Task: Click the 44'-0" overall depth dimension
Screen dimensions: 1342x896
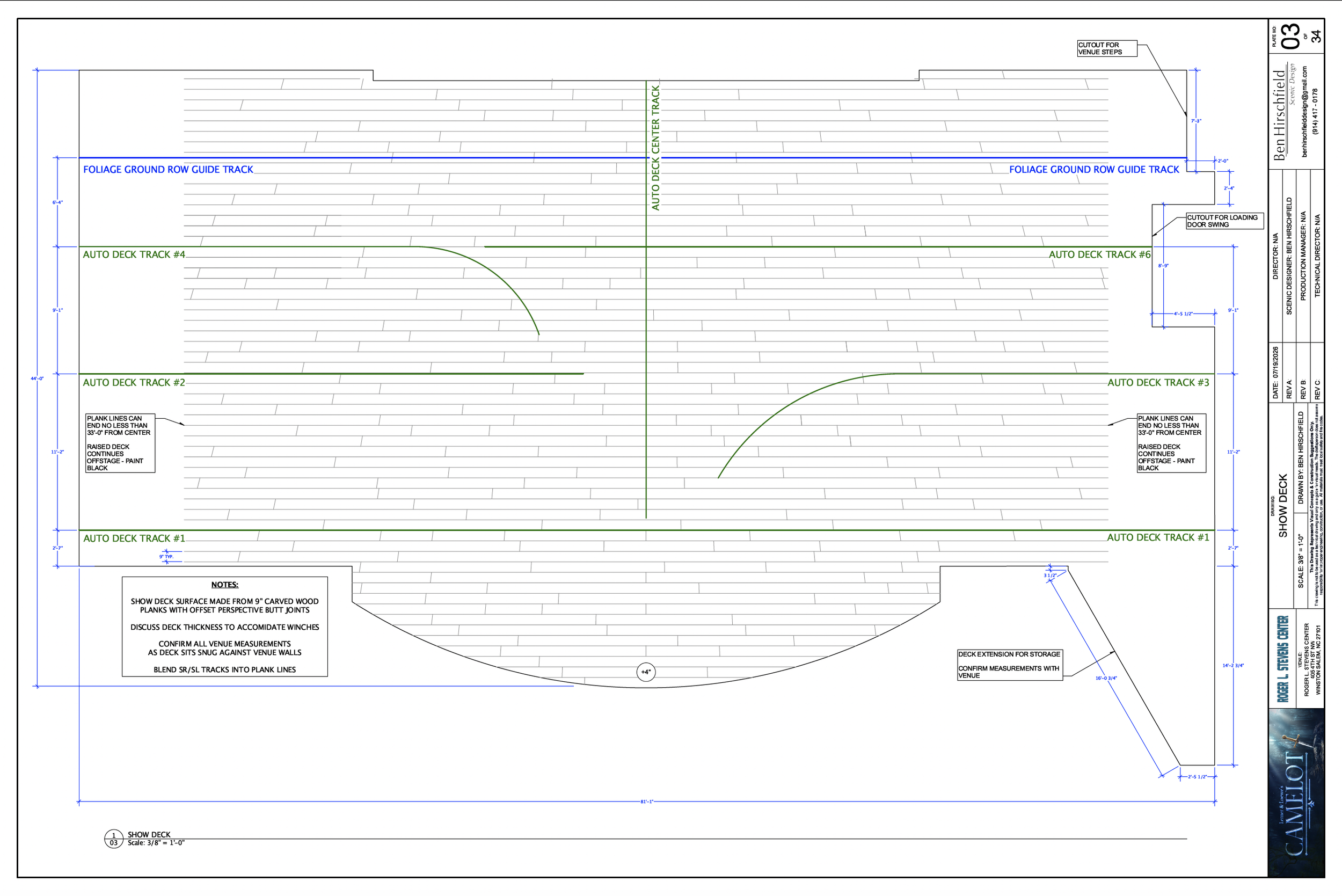Action: point(37,378)
